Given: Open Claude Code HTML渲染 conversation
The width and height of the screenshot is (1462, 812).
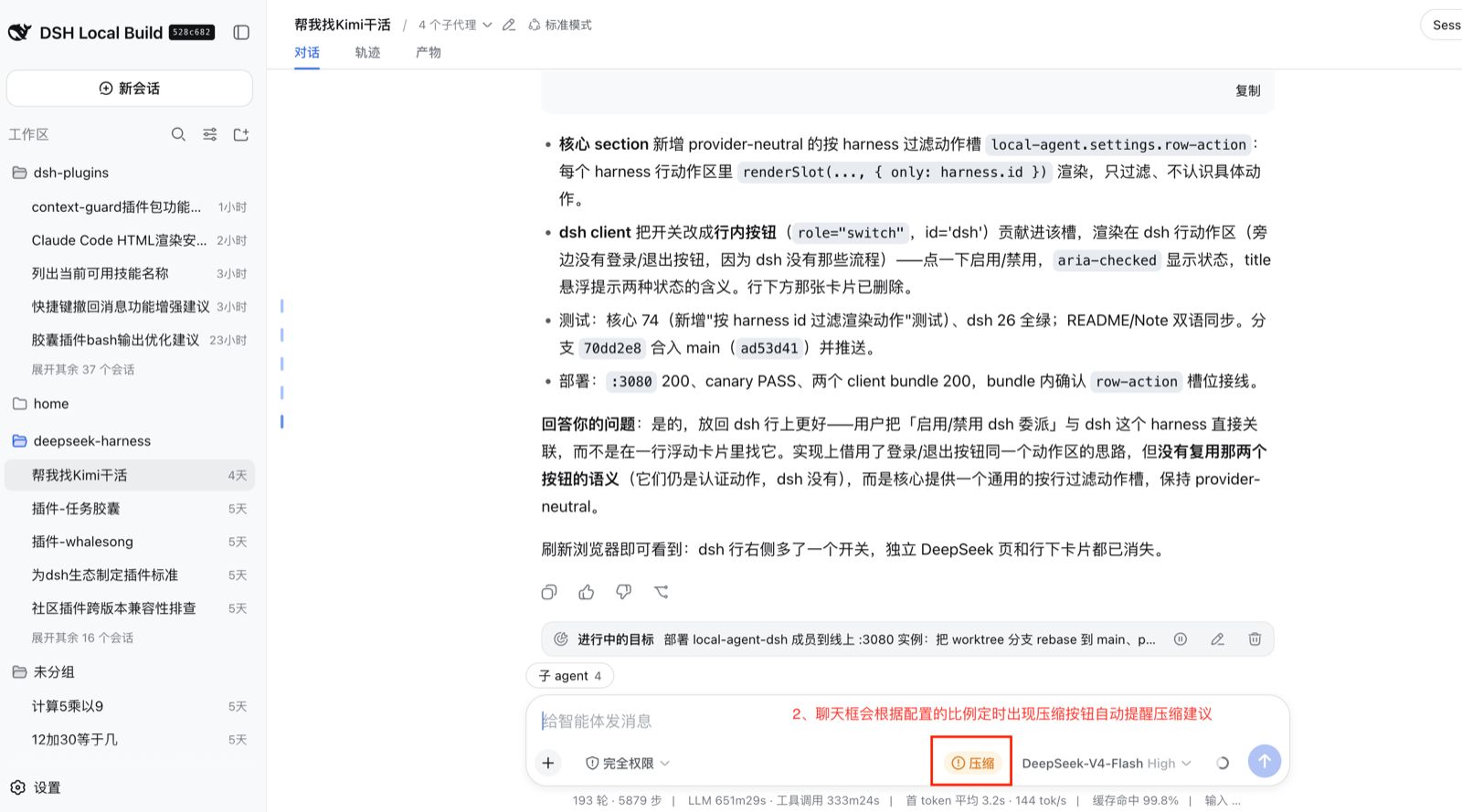Looking at the screenshot, I should point(130,240).
